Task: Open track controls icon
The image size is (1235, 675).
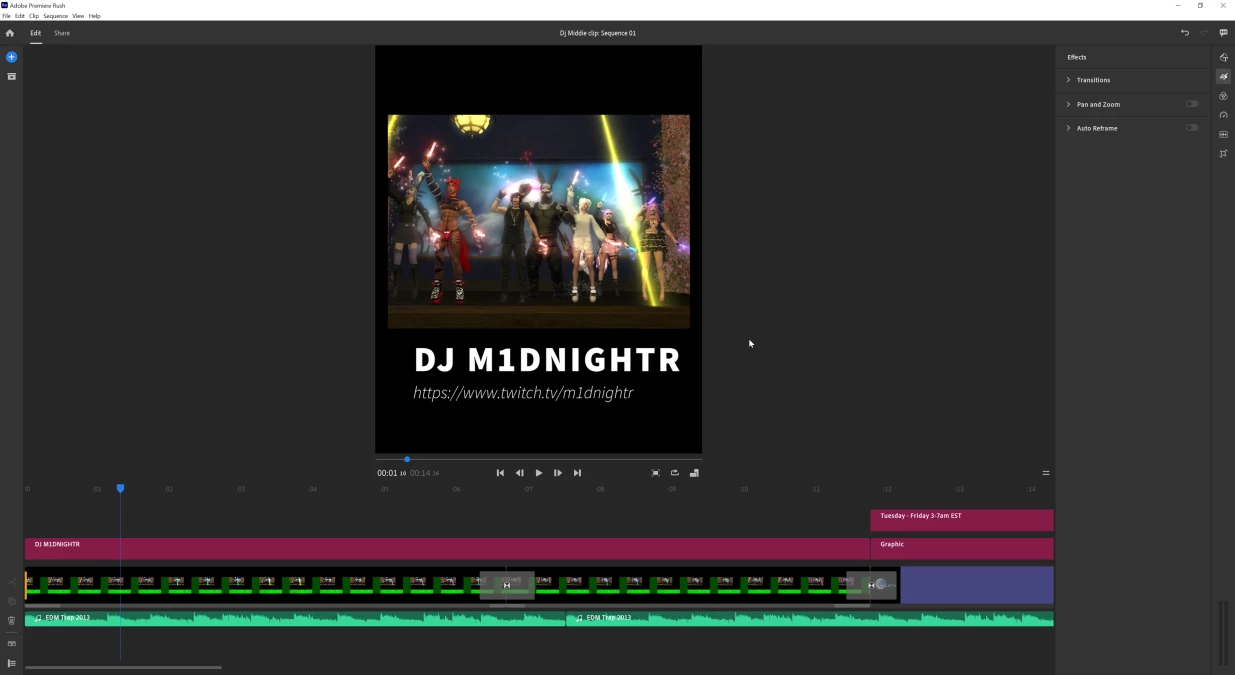Action: (x=12, y=663)
